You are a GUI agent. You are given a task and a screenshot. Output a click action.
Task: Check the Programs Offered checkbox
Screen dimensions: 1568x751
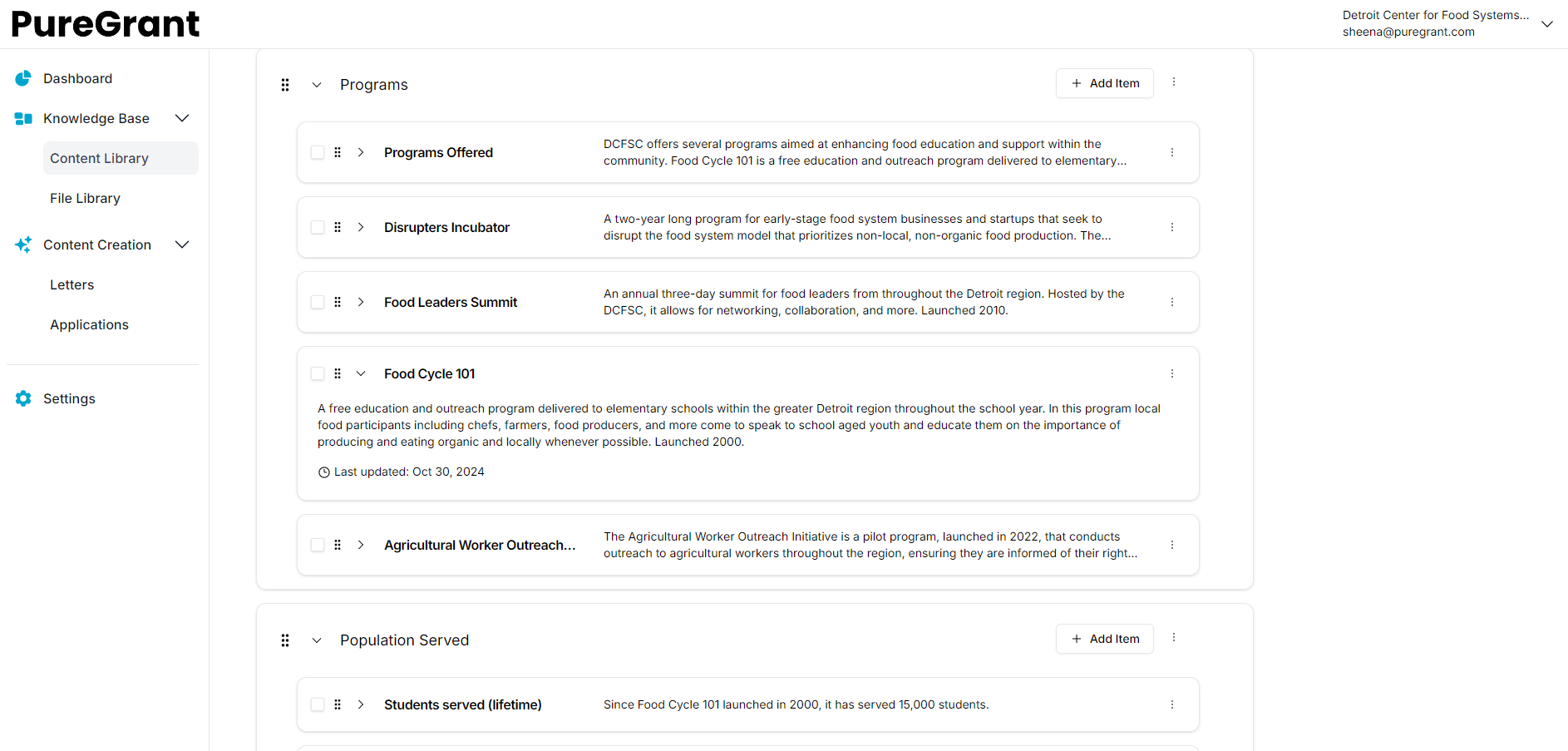[318, 152]
